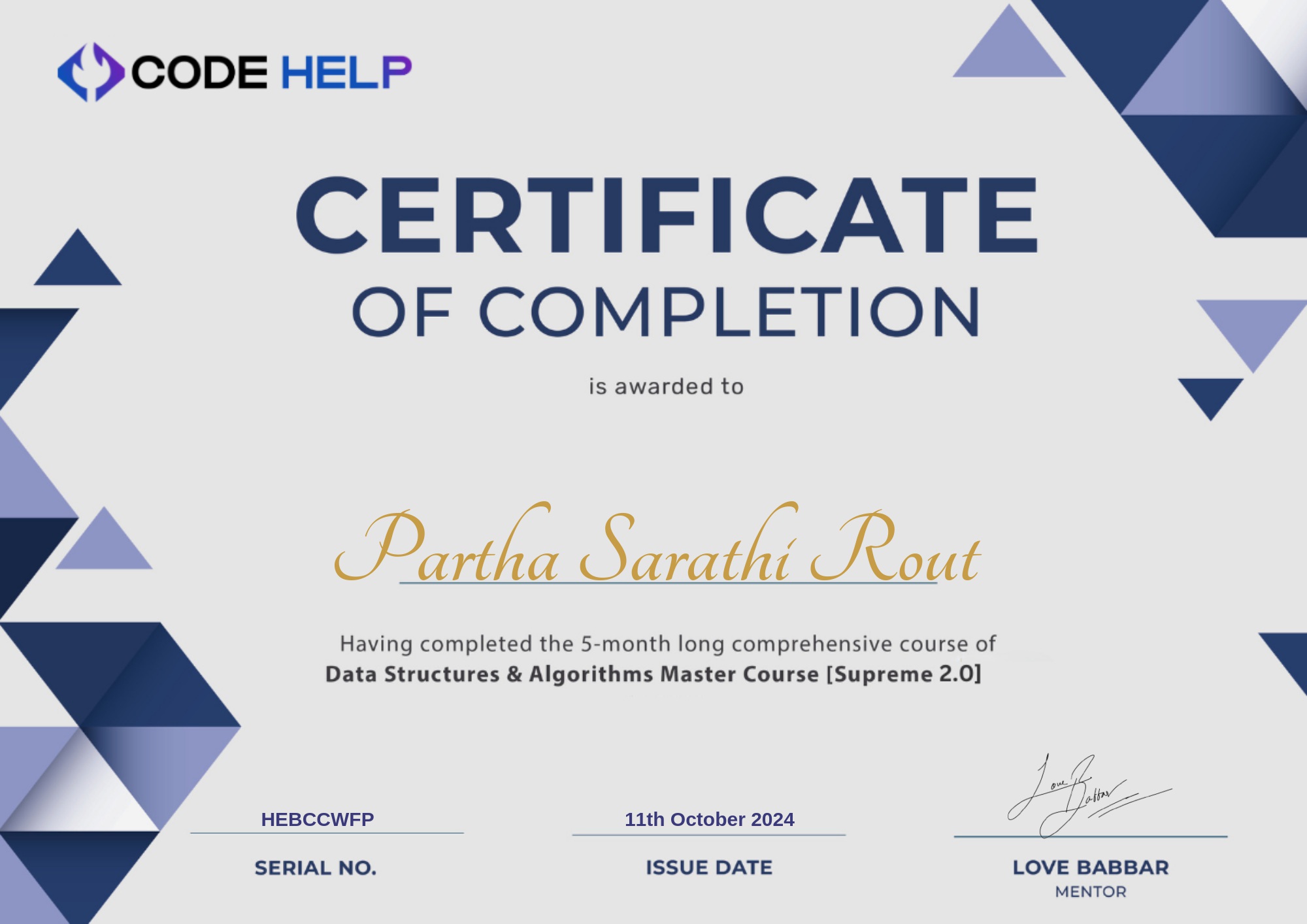Screen dimensions: 1307x924
Task: Click the SERIAL NO. label
Action: coord(316,868)
